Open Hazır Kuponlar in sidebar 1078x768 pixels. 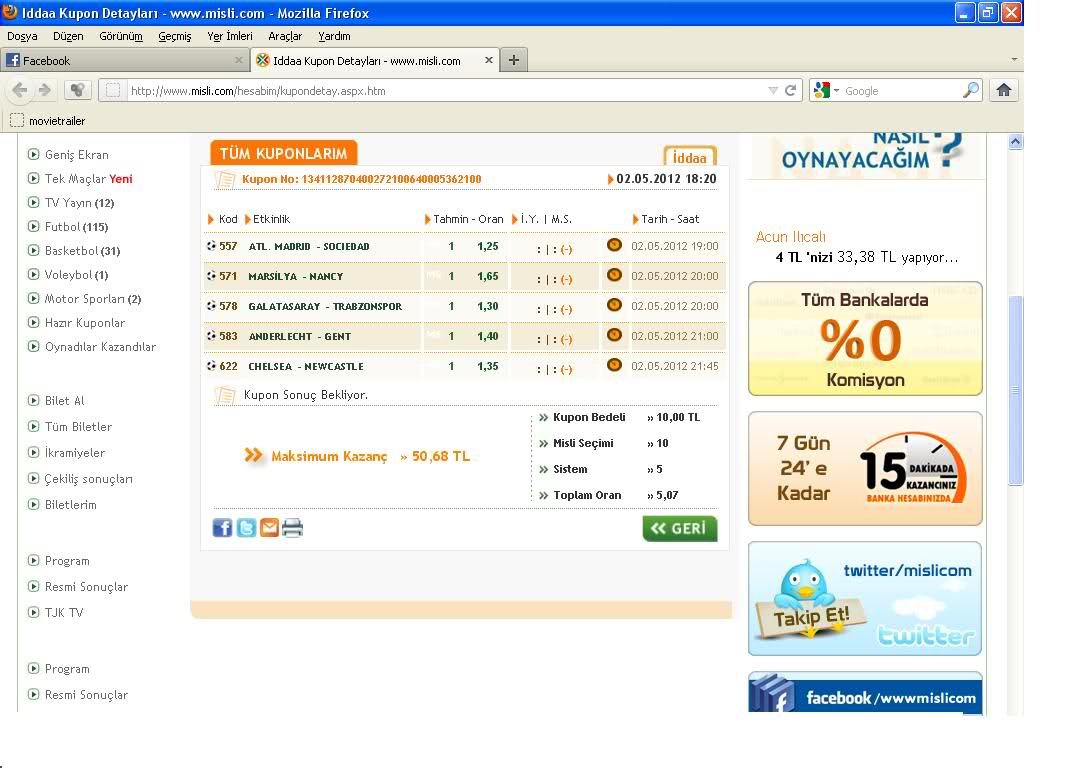click(x=85, y=323)
